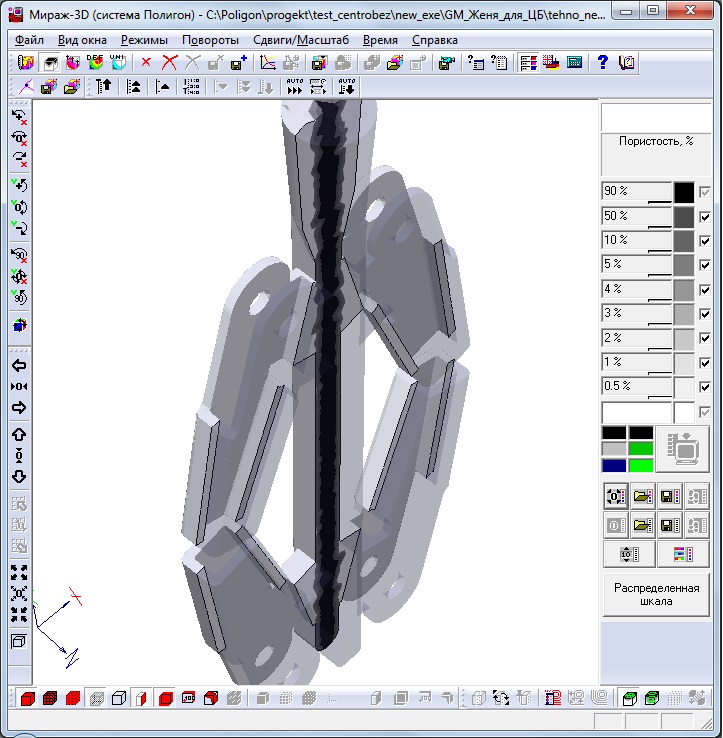
Task: Toggle the 0.5 % porosity checkbox
Action: tap(705, 387)
